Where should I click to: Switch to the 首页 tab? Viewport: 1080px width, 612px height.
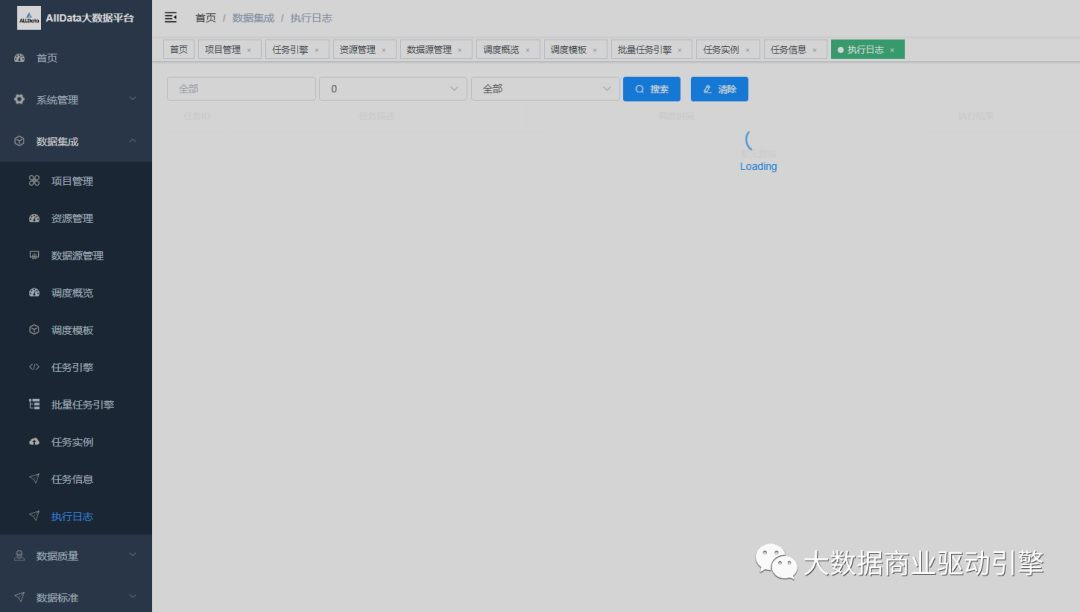click(x=177, y=48)
